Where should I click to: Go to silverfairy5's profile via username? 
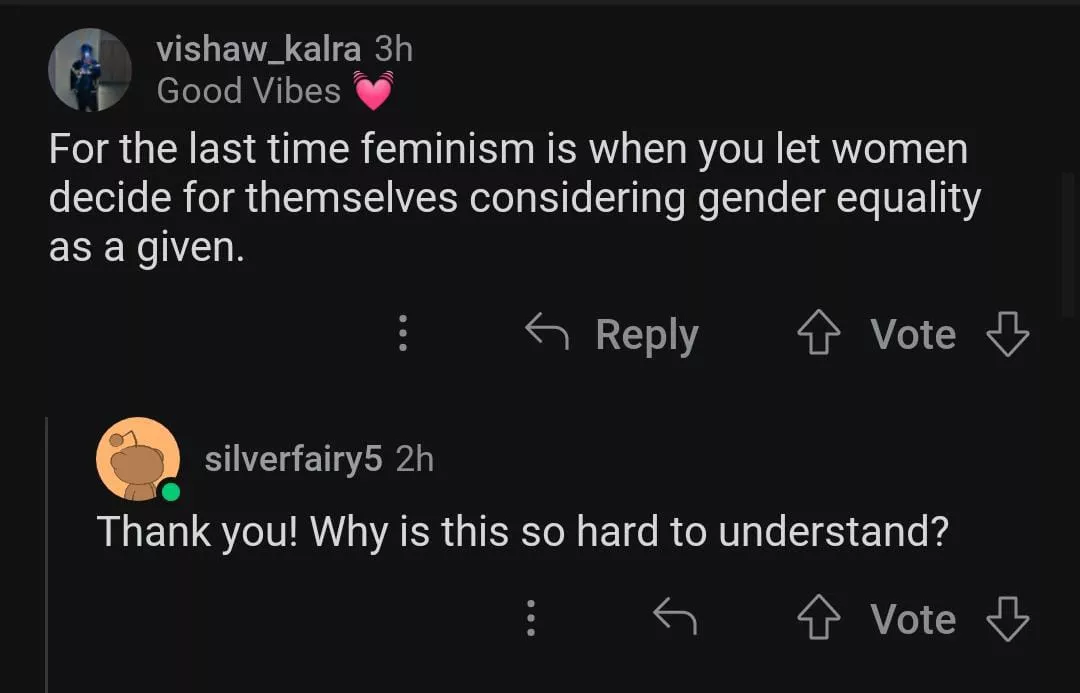click(293, 459)
